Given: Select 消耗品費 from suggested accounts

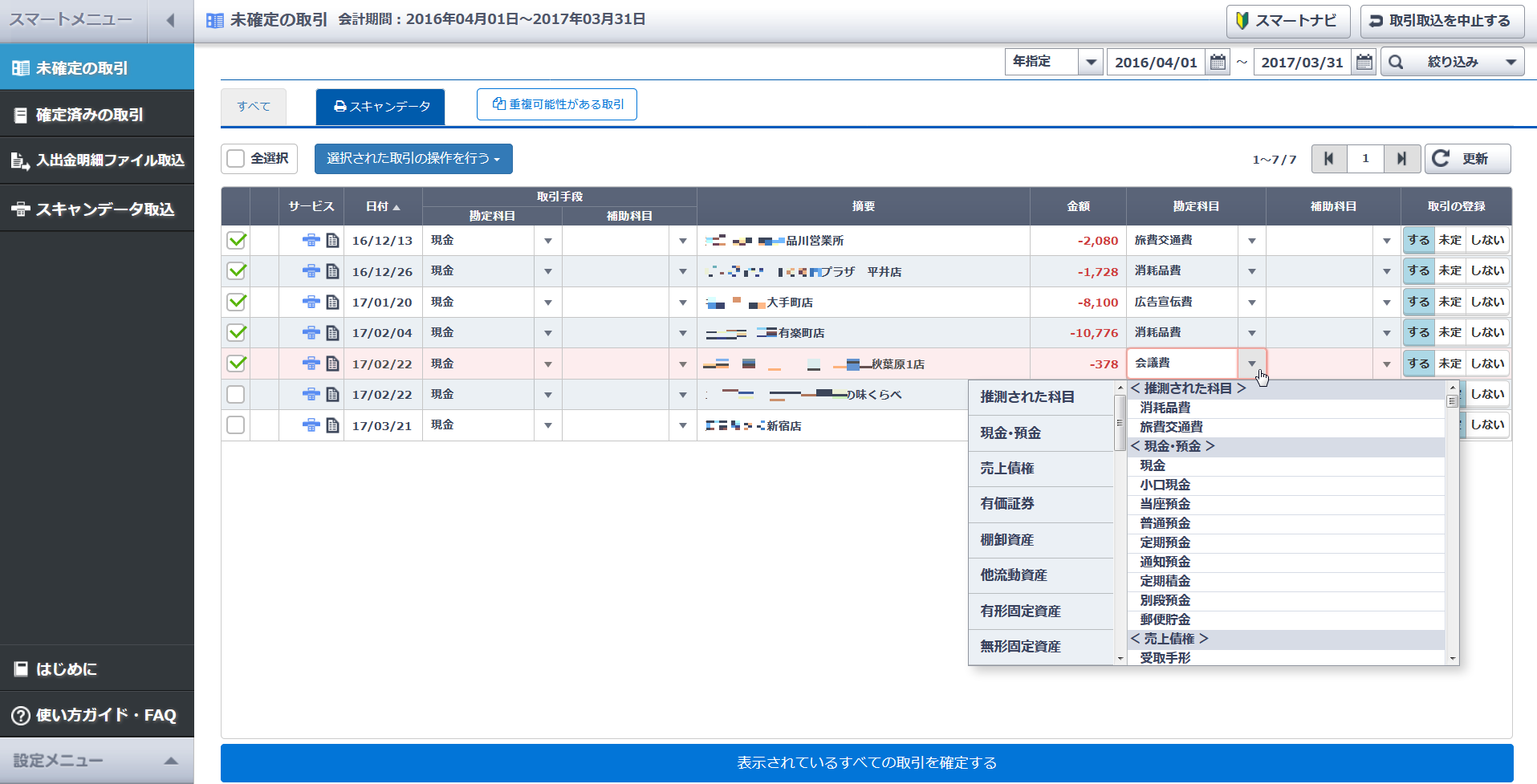Looking at the screenshot, I should [x=1286, y=408].
